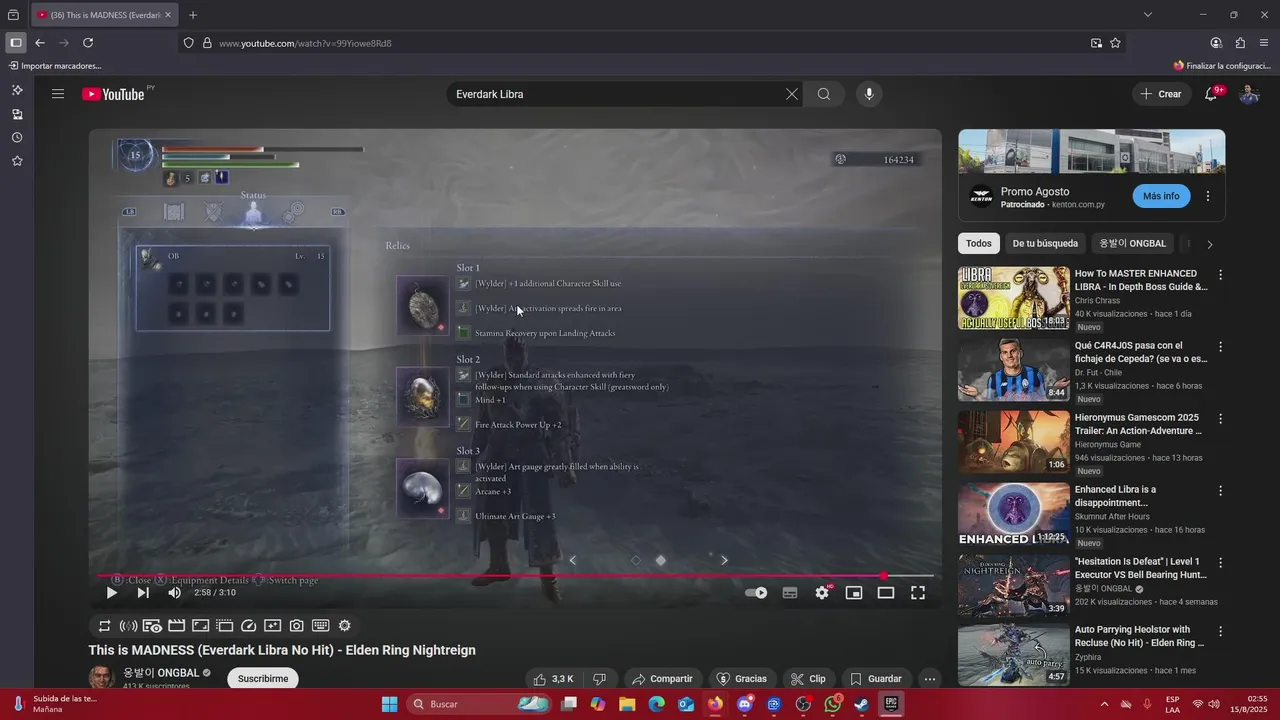
Task: Bookmark this page with star icon
Action: 1115,43
